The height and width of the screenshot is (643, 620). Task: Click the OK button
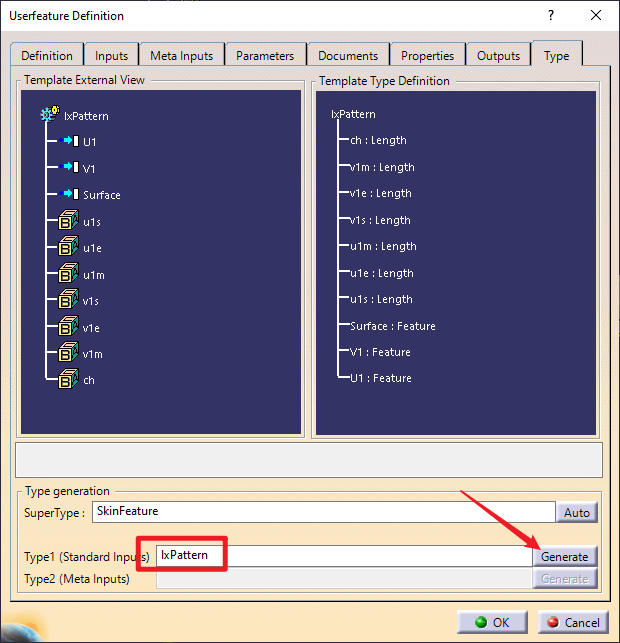(492, 622)
